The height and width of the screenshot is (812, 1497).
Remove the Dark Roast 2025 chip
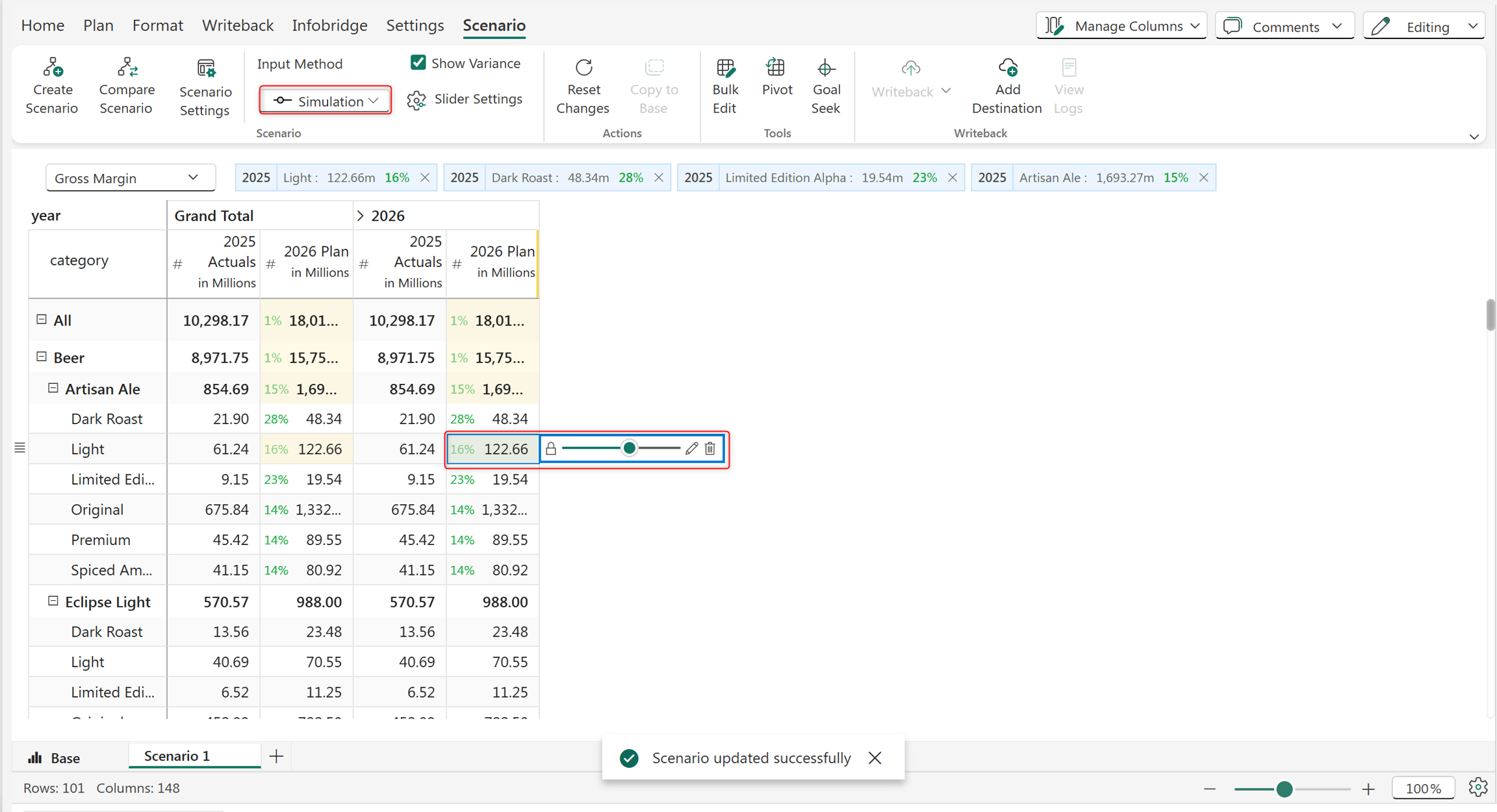[x=659, y=177]
